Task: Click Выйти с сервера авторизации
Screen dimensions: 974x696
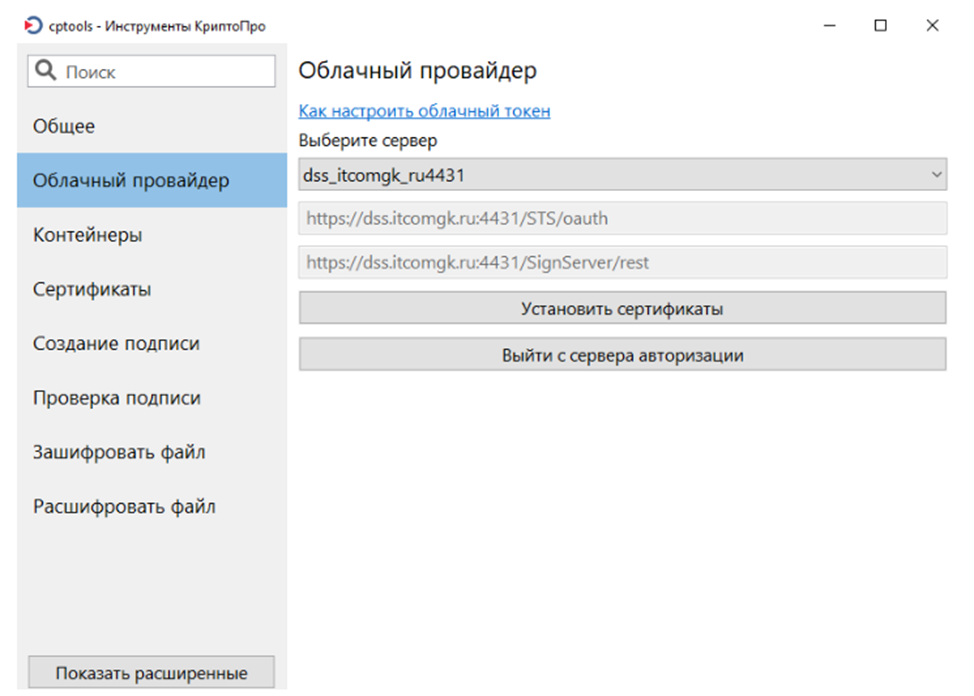Action: (x=622, y=355)
